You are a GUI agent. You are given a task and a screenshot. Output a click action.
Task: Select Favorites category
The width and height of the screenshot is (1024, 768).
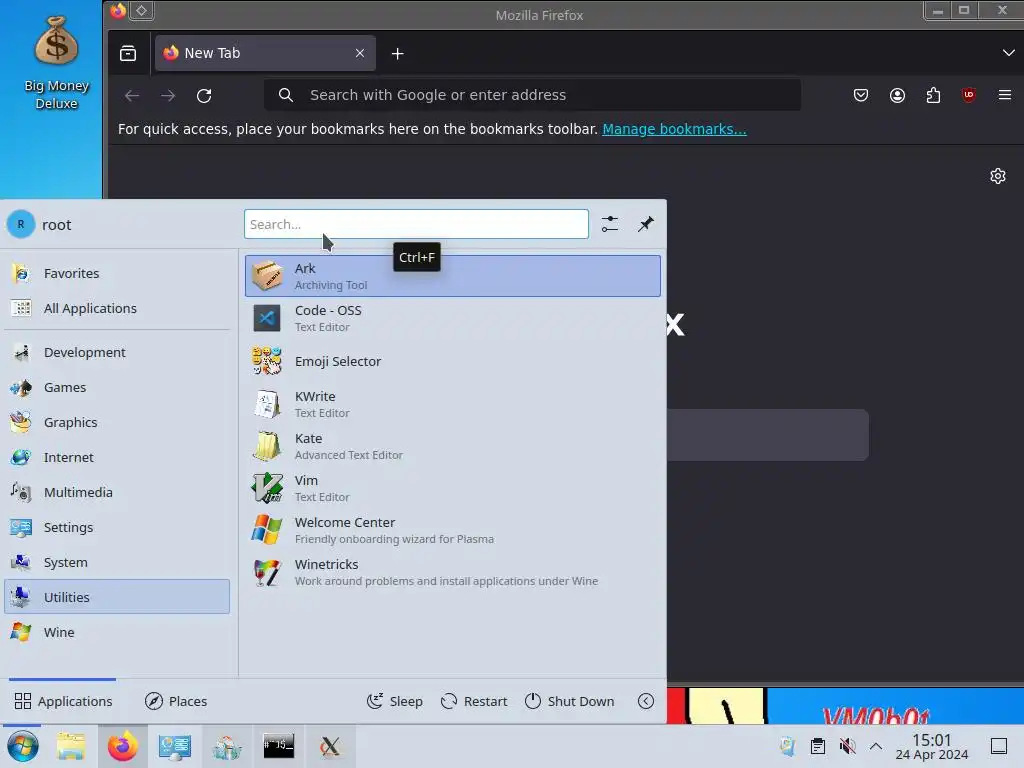[x=117, y=273]
